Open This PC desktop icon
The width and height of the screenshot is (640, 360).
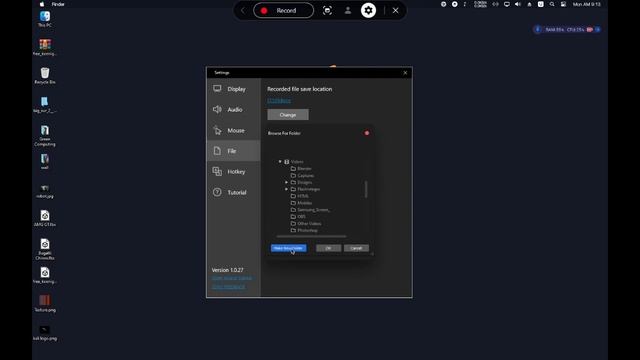(x=45, y=19)
